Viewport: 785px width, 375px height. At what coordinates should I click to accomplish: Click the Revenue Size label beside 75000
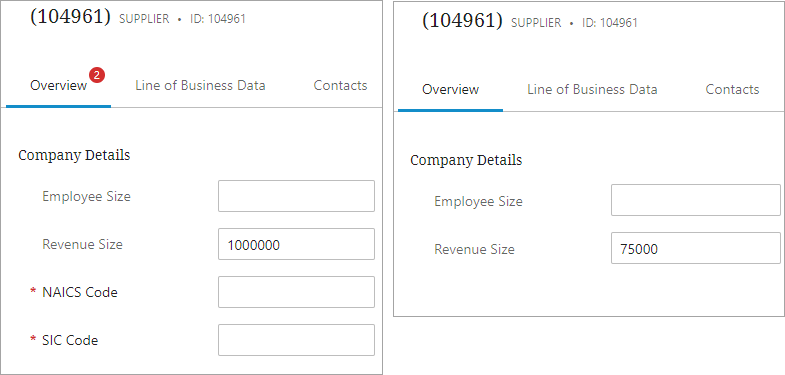475,249
